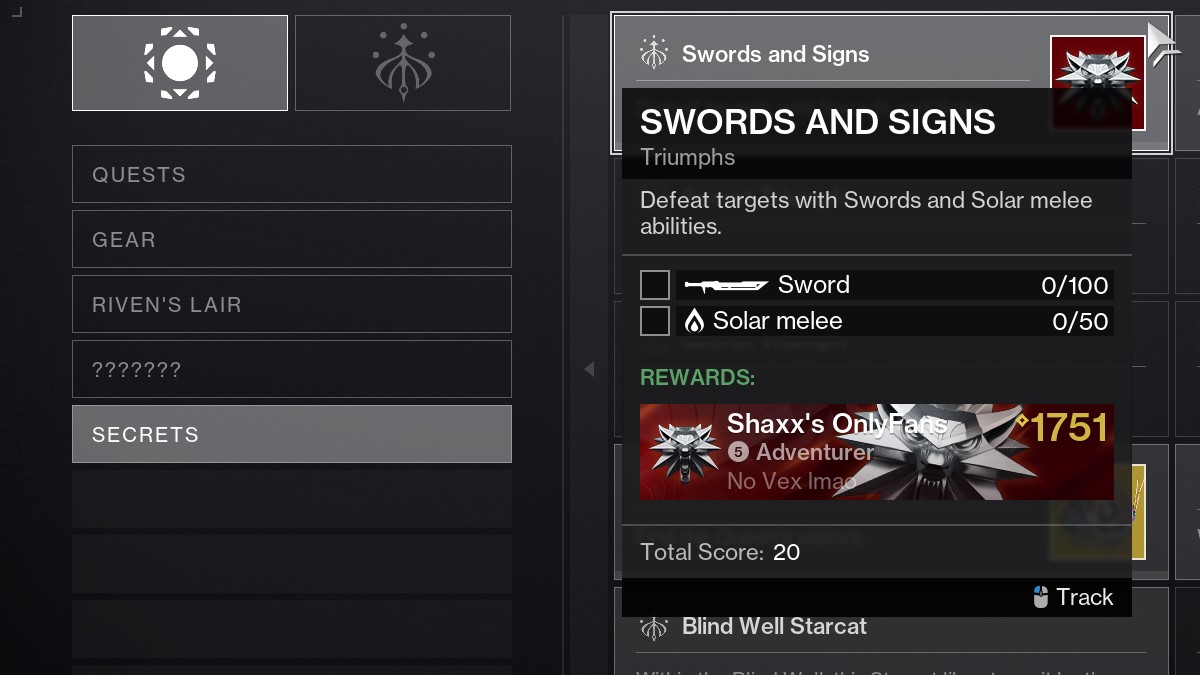The image size is (1200, 675).
Task: Click the Swords and Signs triumph seal icon
Action: 654,54
